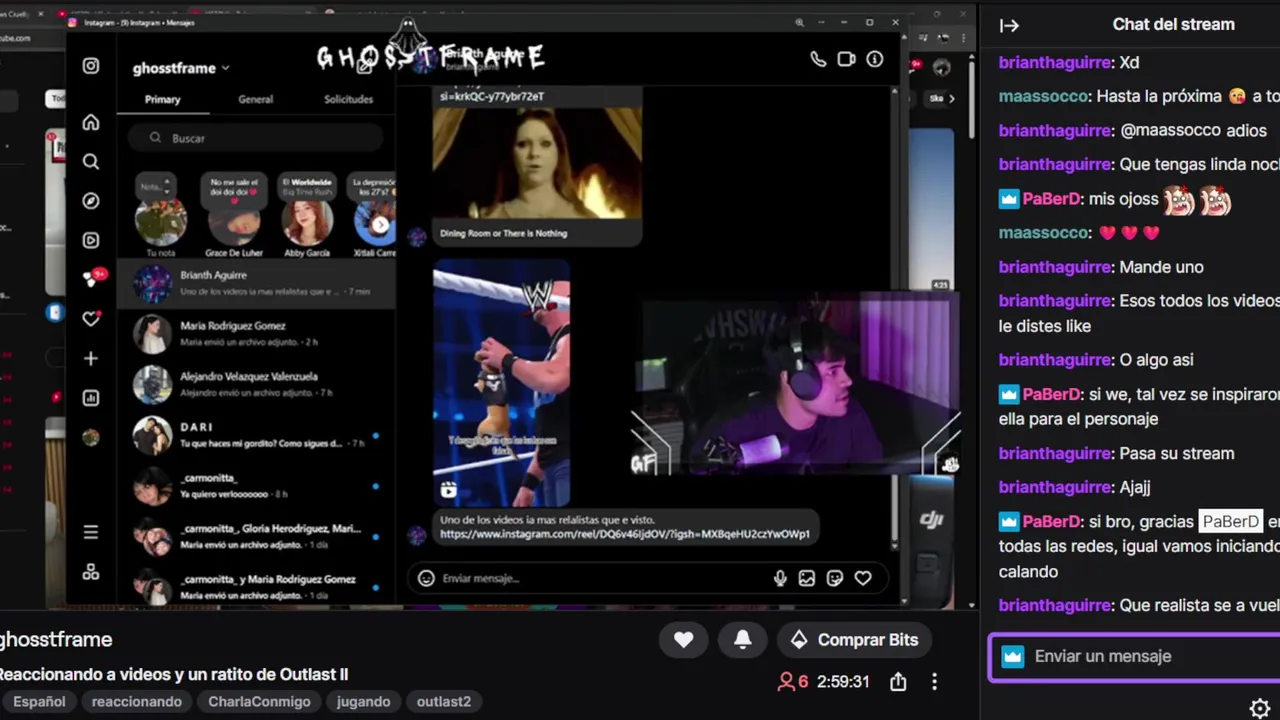The image size is (1280, 720).
Task: Click the jugando tag
Action: pos(363,702)
